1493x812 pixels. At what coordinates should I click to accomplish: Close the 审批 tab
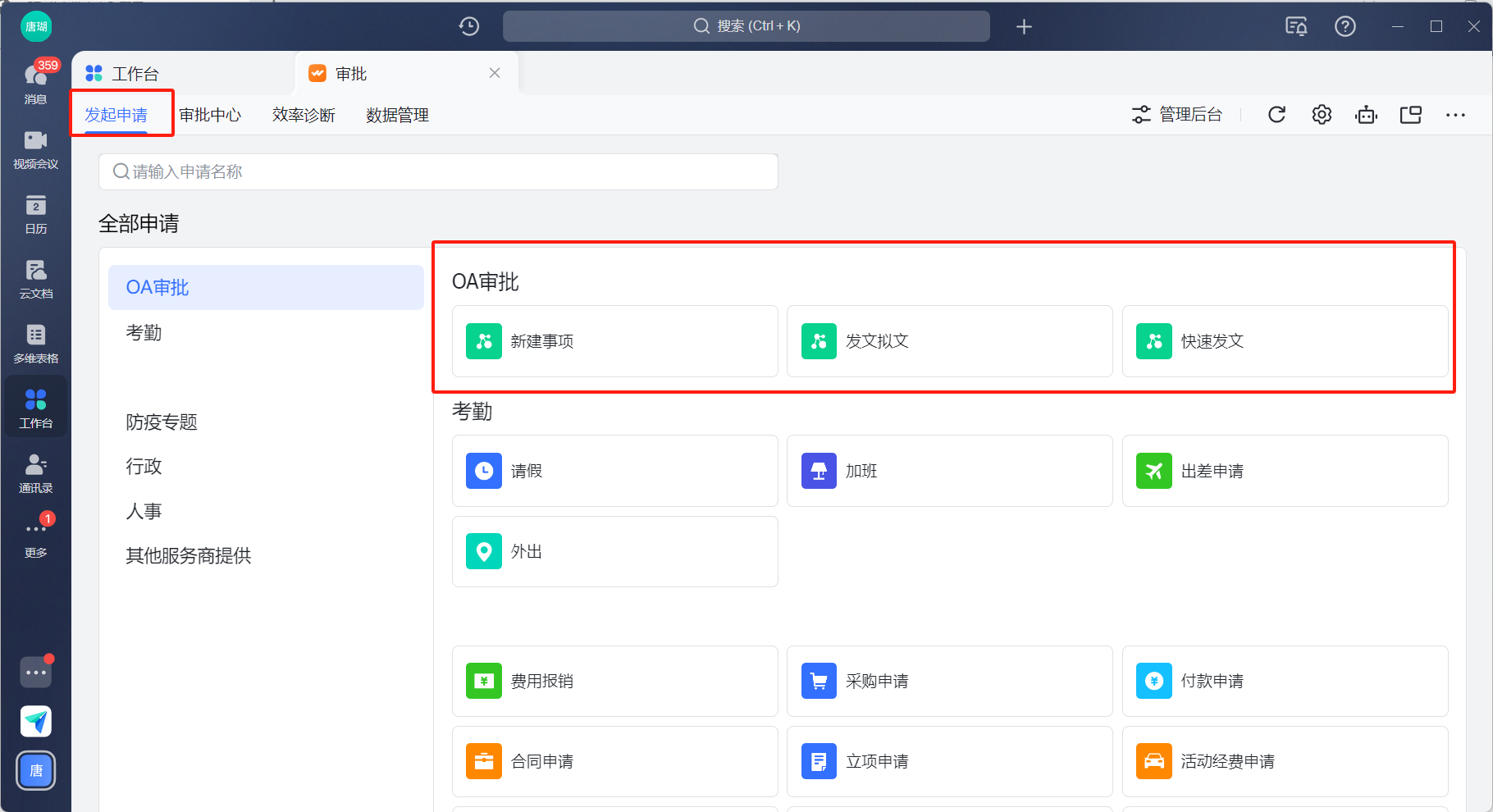(495, 73)
